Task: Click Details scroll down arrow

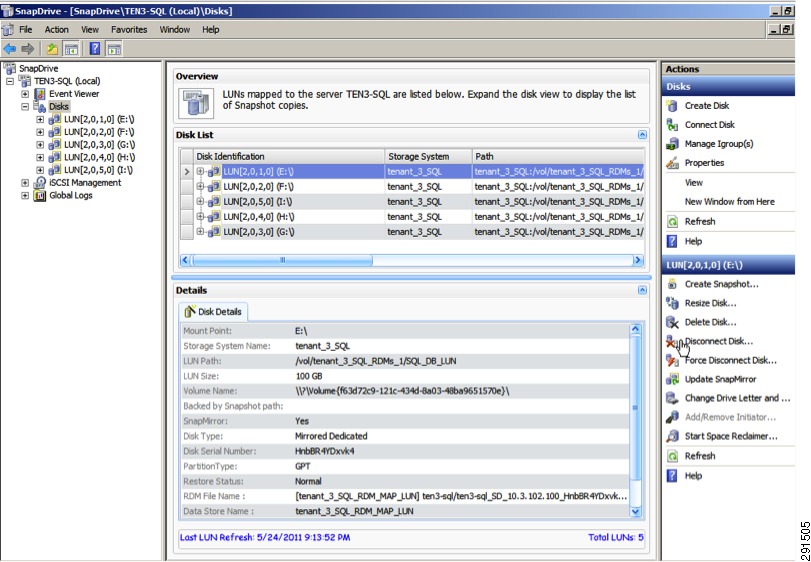Action: (636, 511)
